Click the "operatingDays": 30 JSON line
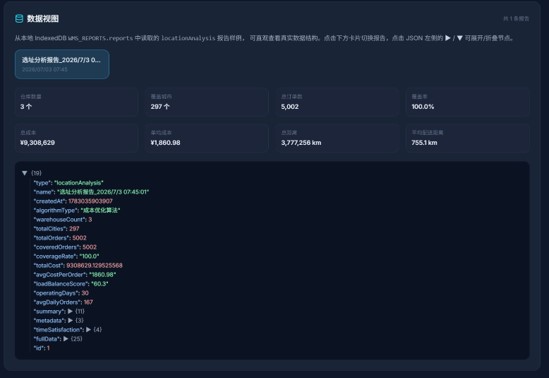The image size is (549, 378). pos(61,293)
